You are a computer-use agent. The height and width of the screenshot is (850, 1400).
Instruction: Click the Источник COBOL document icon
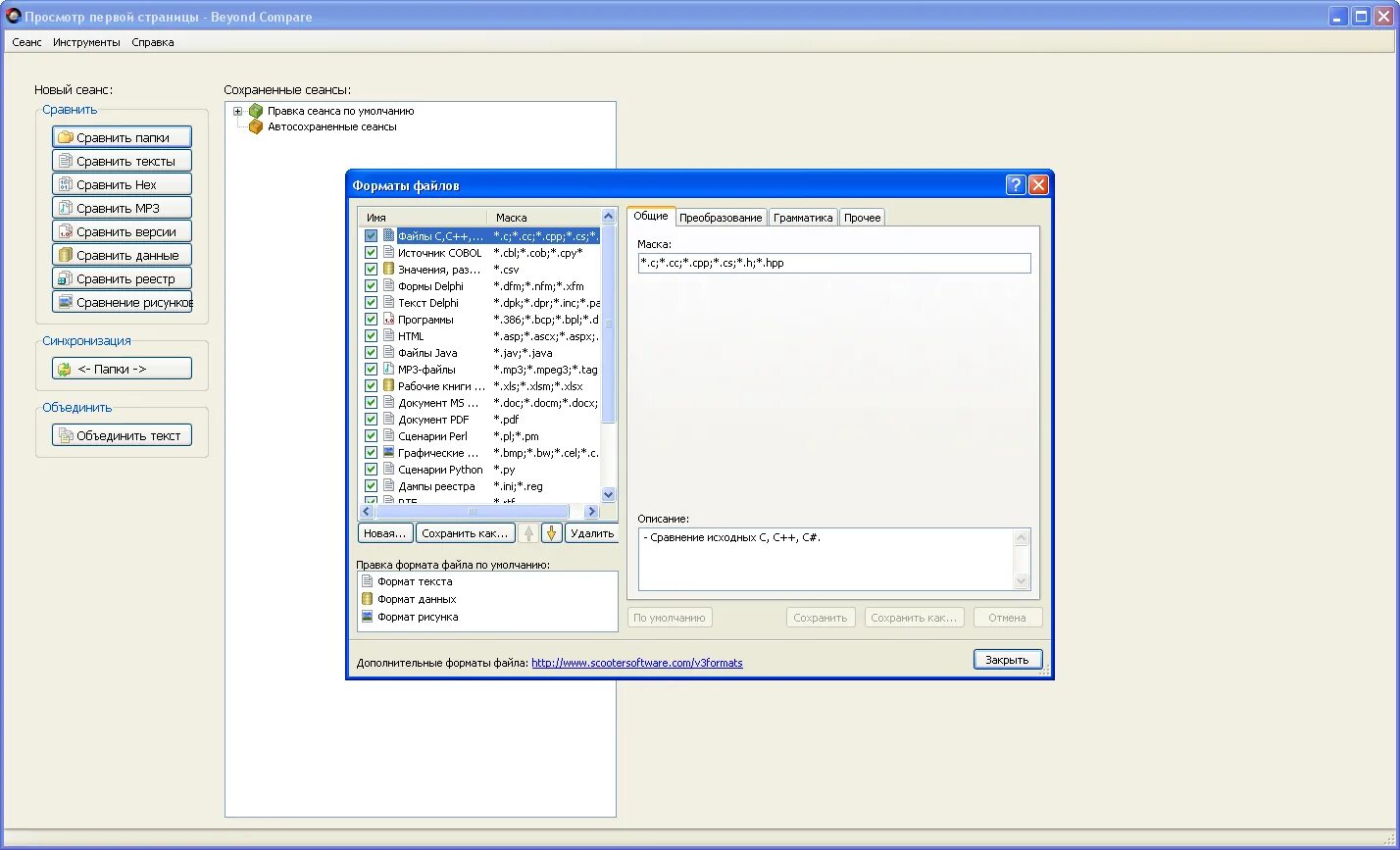tap(388, 253)
